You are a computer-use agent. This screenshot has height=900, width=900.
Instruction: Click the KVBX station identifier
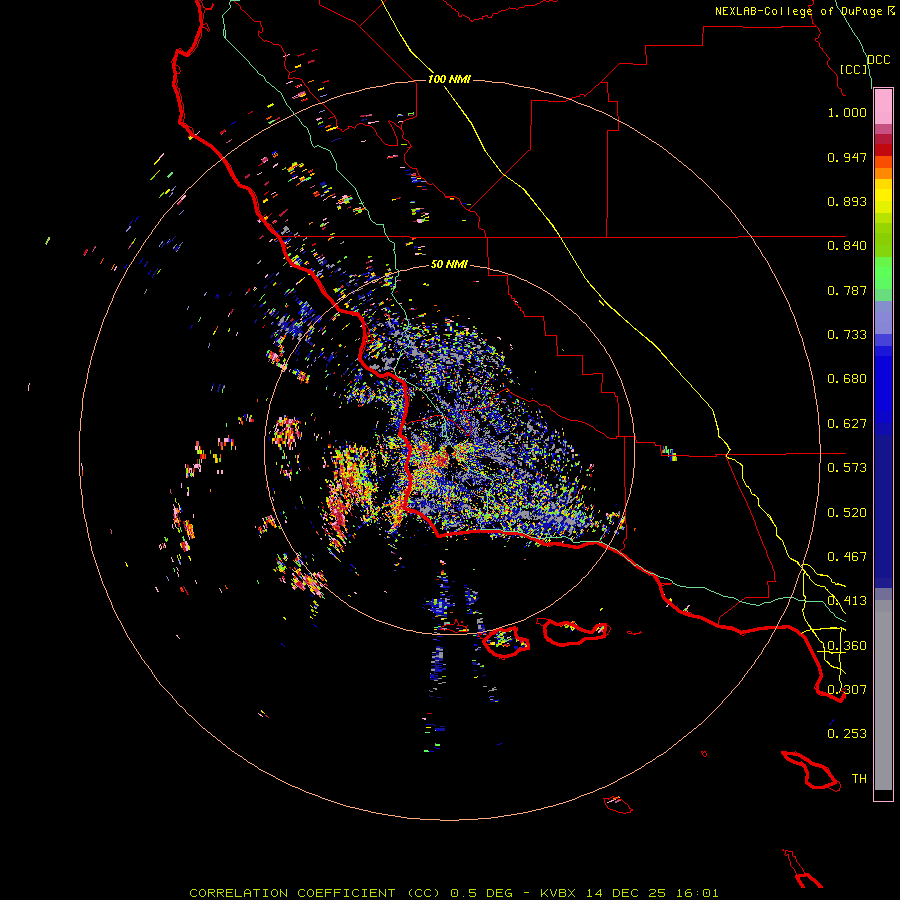click(x=560, y=893)
